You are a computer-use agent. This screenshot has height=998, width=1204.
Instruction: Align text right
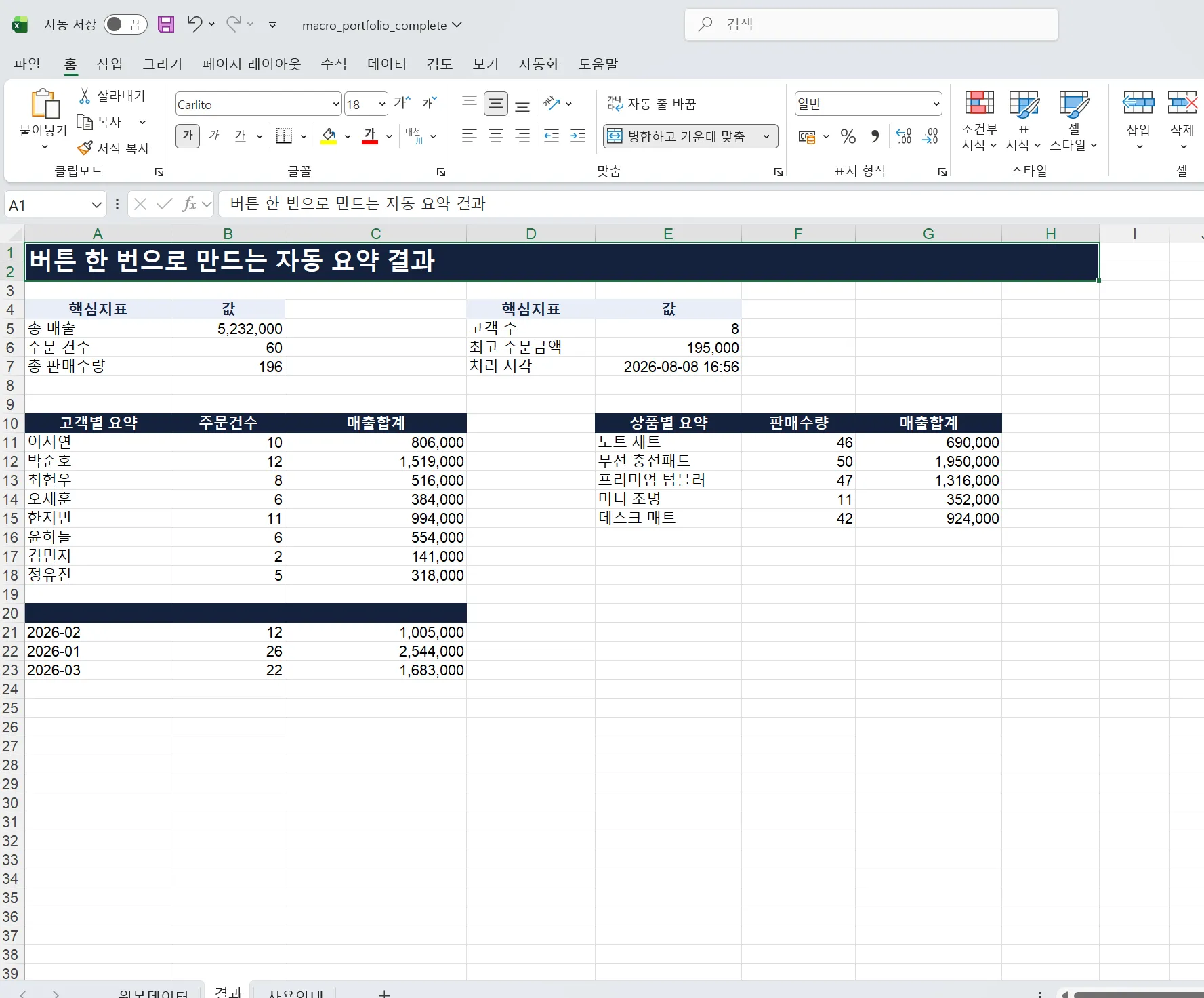click(x=522, y=136)
